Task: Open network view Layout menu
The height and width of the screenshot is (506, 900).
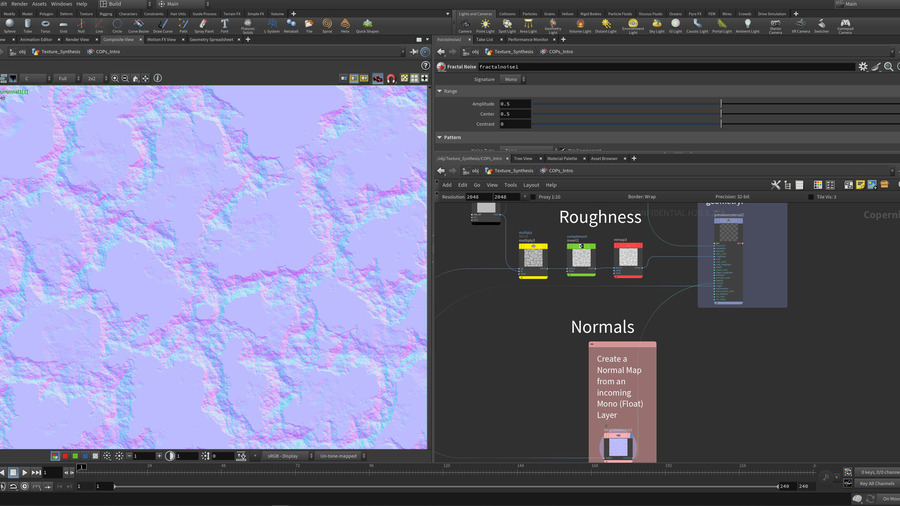Action: click(531, 185)
